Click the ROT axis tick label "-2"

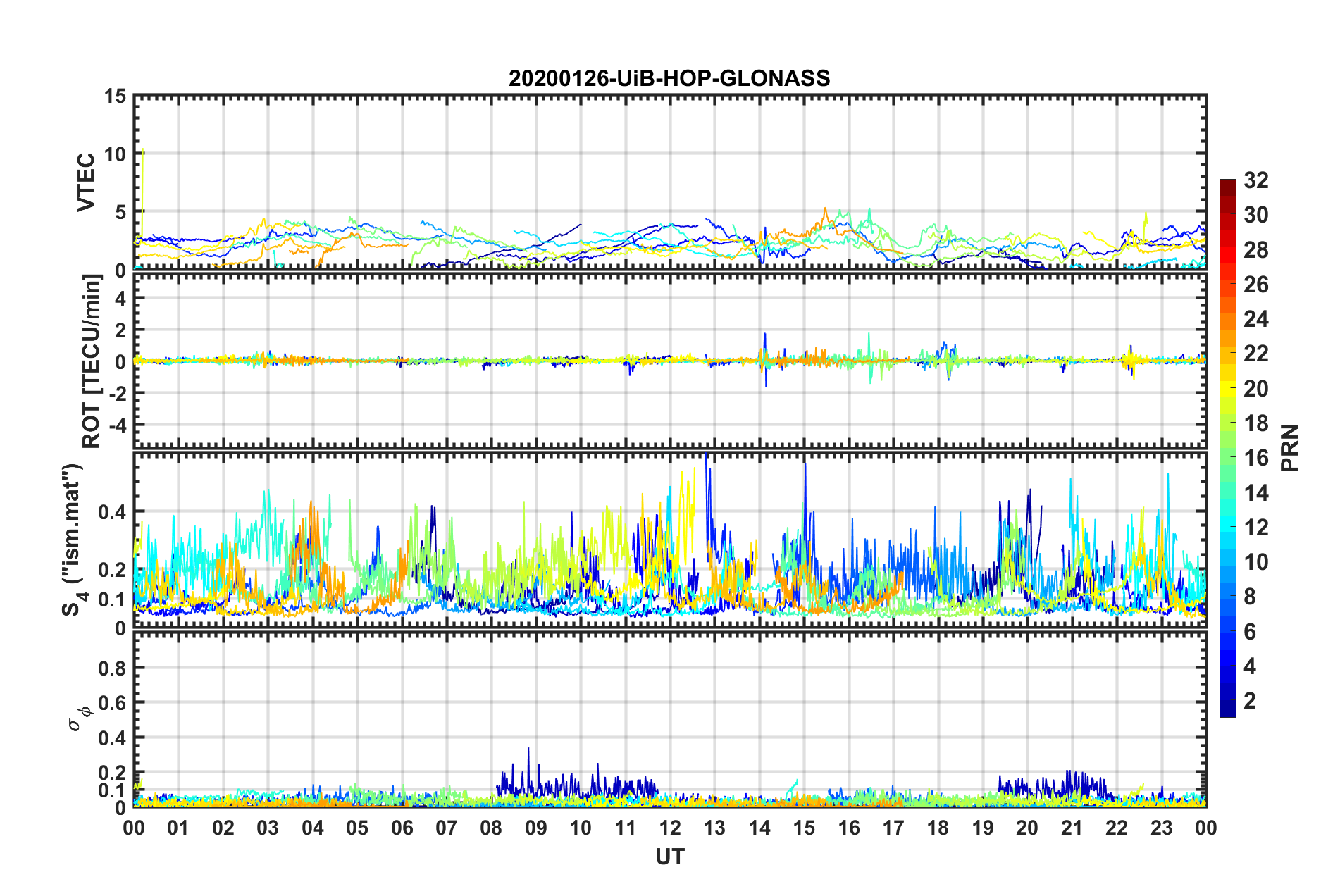point(116,393)
